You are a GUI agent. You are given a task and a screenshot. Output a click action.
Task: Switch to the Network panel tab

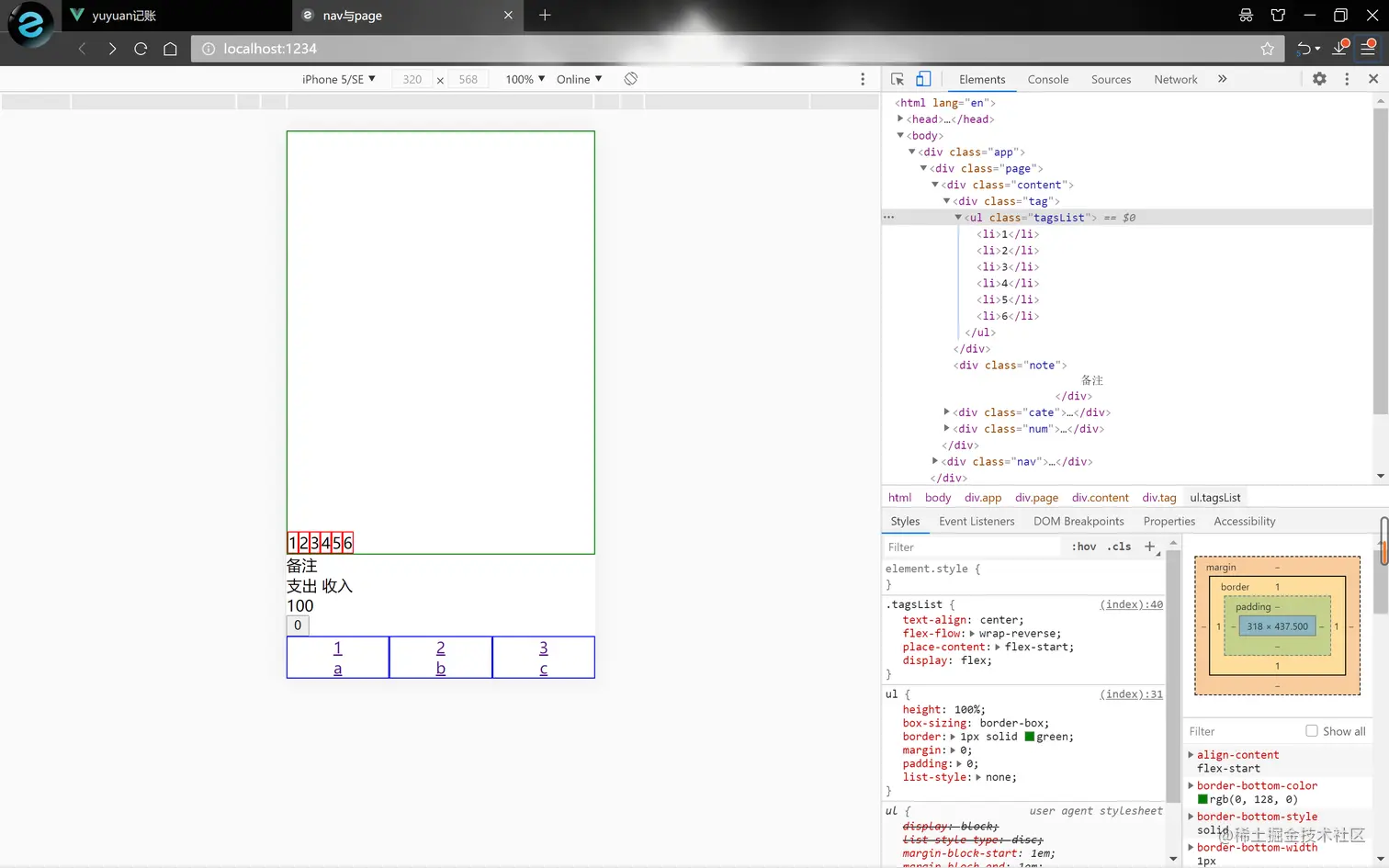[1176, 80]
